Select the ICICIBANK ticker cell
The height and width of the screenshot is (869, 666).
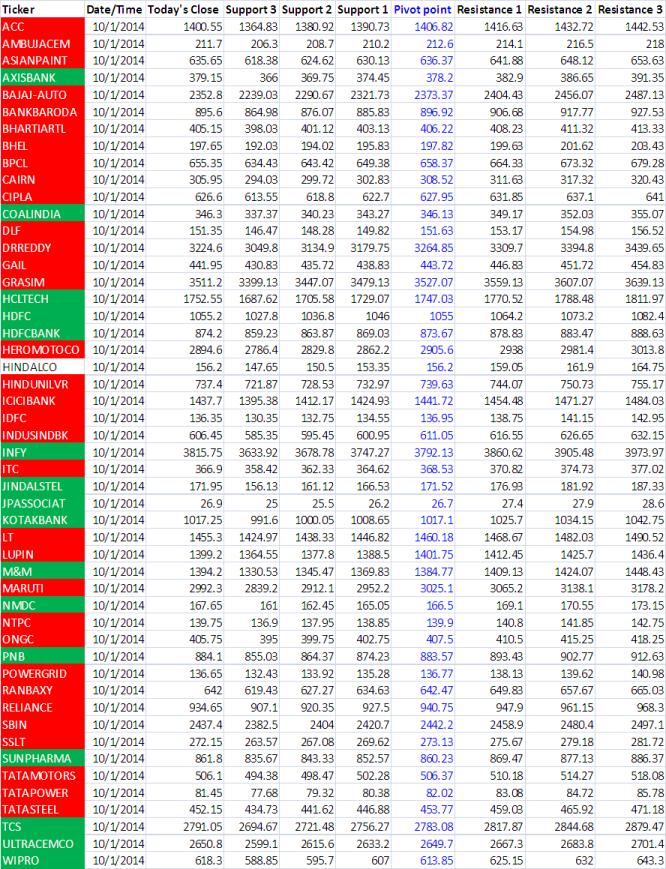point(43,401)
